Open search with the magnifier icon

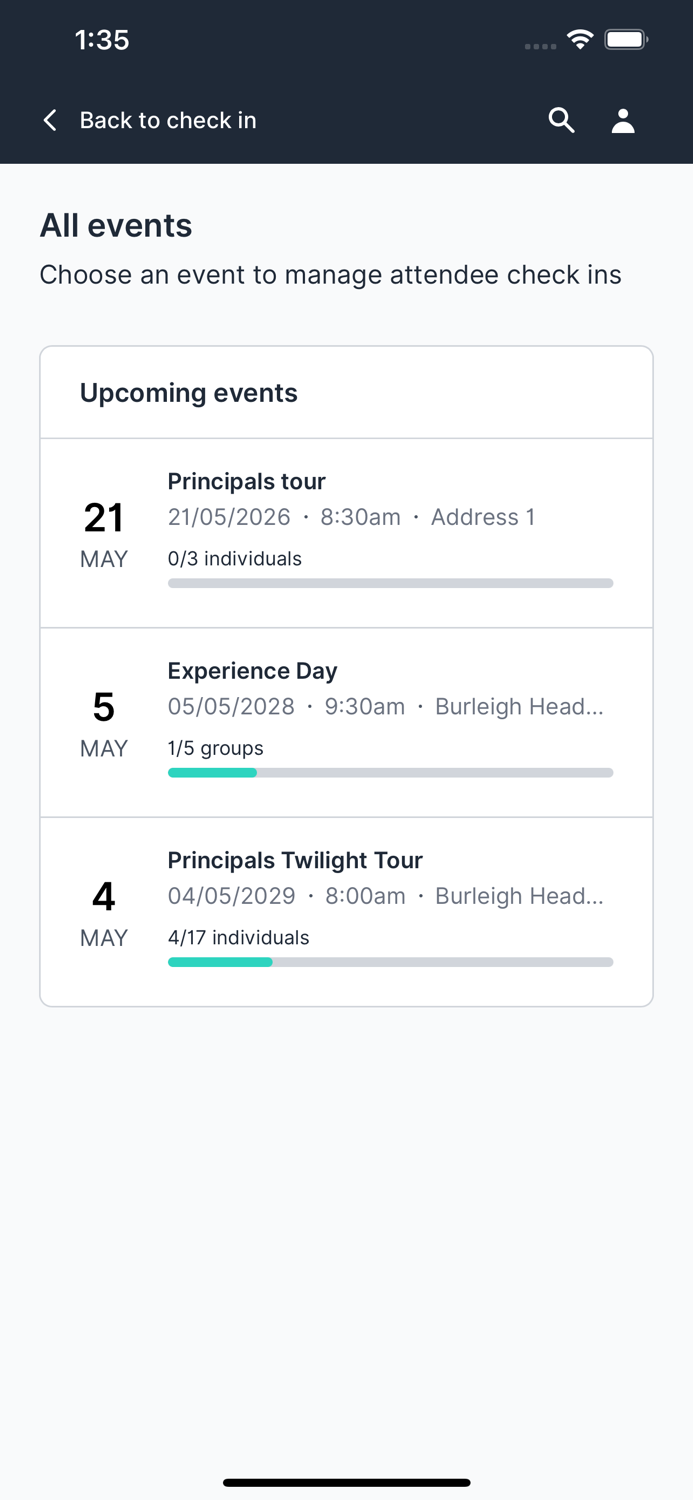coord(562,121)
